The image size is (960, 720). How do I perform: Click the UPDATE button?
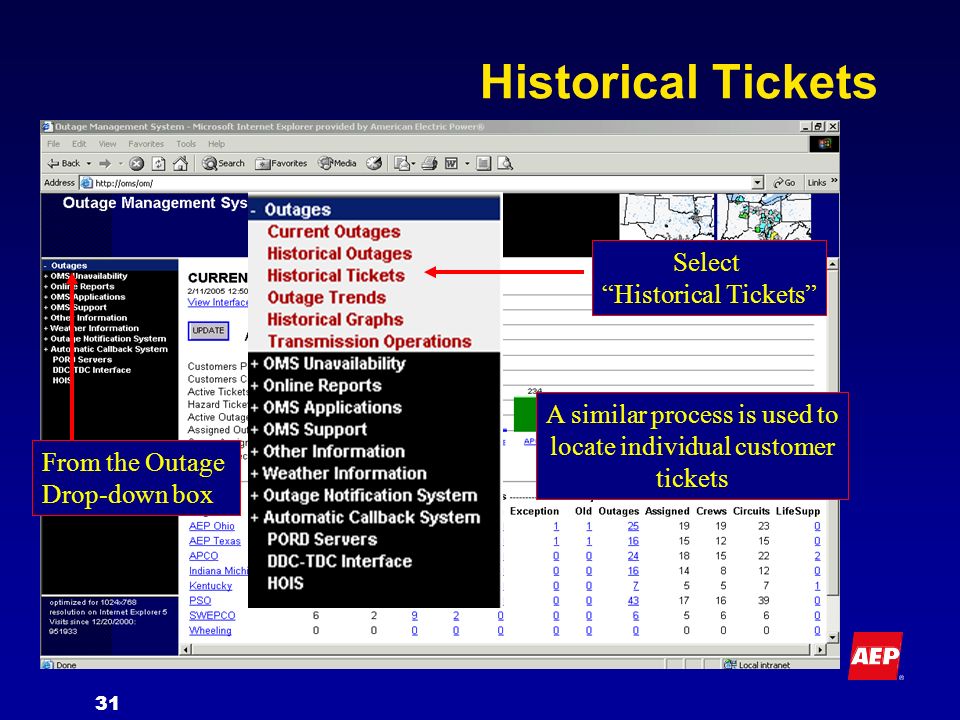pyautogui.click(x=208, y=331)
